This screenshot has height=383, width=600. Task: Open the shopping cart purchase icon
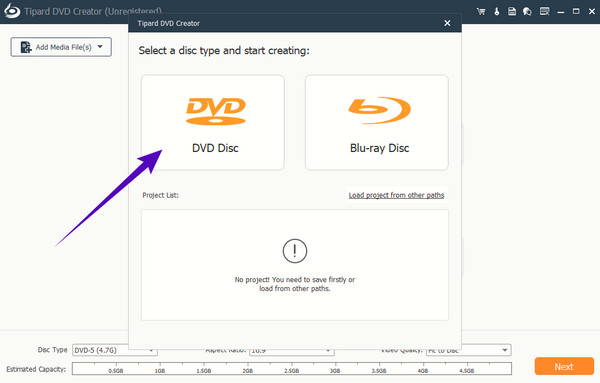point(481,11)
